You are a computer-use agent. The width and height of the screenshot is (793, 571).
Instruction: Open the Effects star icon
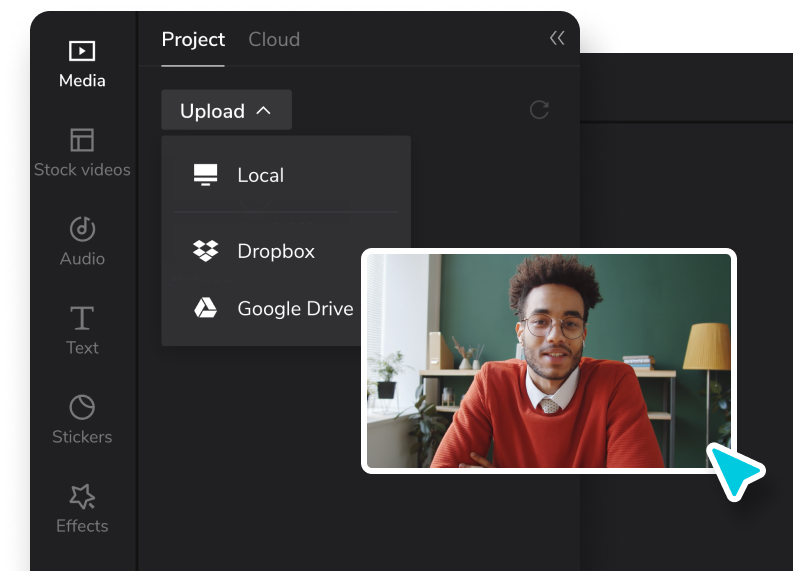click(x=82, y=496)
